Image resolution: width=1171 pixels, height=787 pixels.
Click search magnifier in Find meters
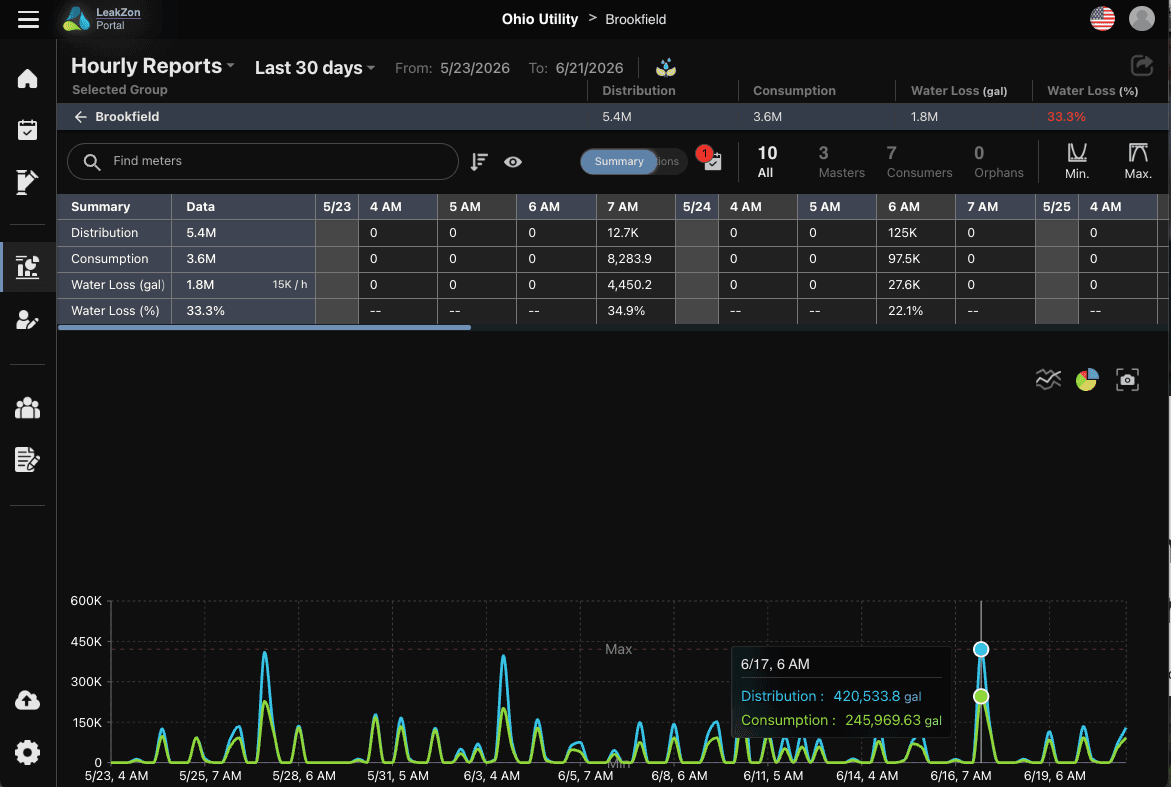[92, 162]
